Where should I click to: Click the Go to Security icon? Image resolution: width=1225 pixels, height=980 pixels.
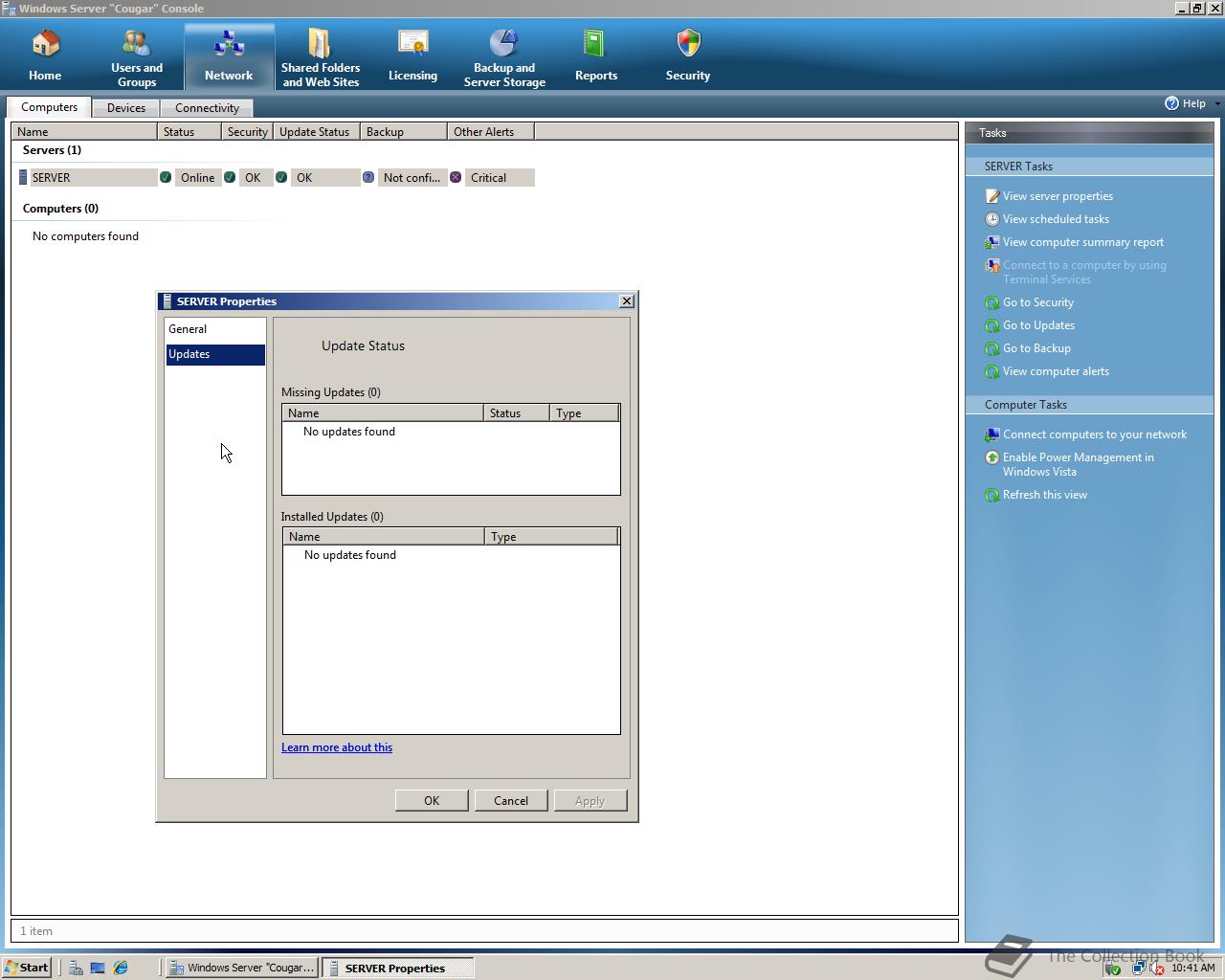click(x=992, y=302)
